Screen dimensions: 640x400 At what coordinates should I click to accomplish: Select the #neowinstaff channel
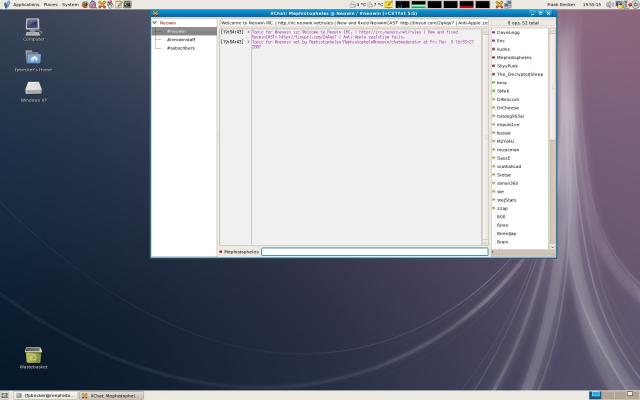tap(181, 40)
